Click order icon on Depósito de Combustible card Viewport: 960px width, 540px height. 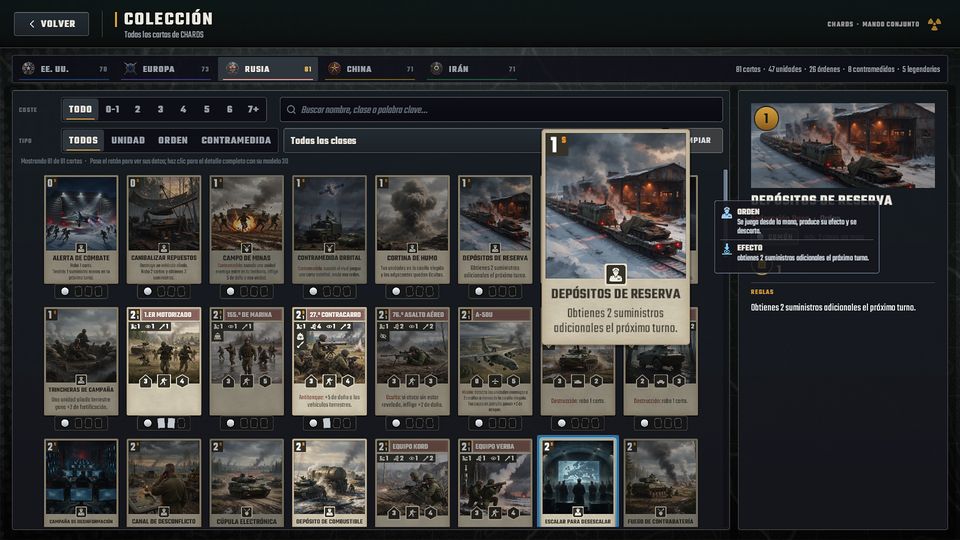[329, 512]
